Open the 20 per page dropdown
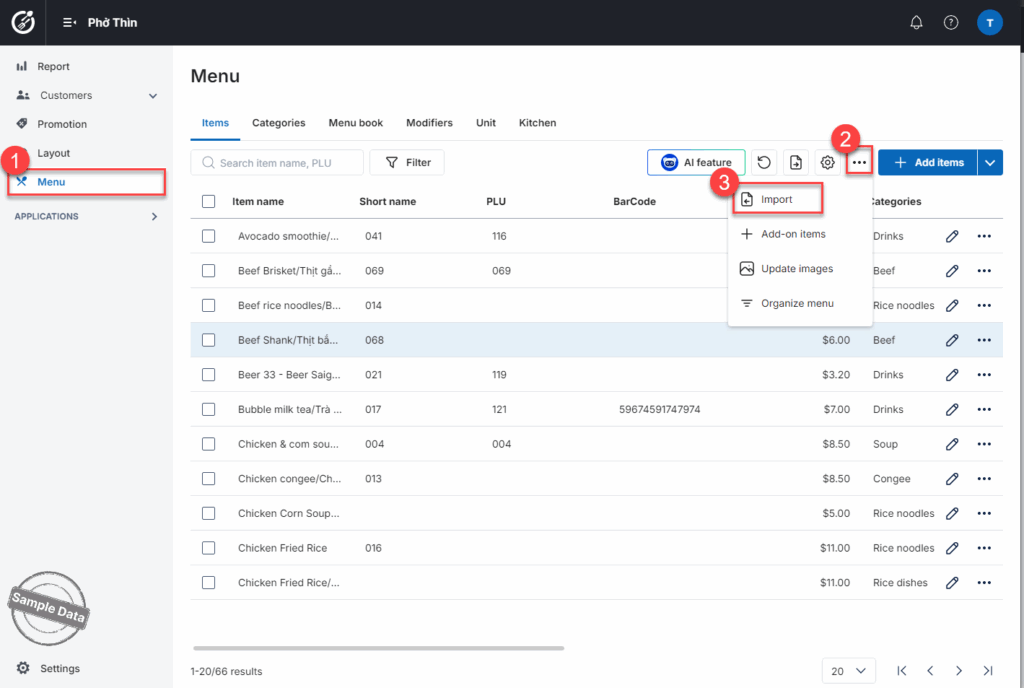 click(848, 671)
